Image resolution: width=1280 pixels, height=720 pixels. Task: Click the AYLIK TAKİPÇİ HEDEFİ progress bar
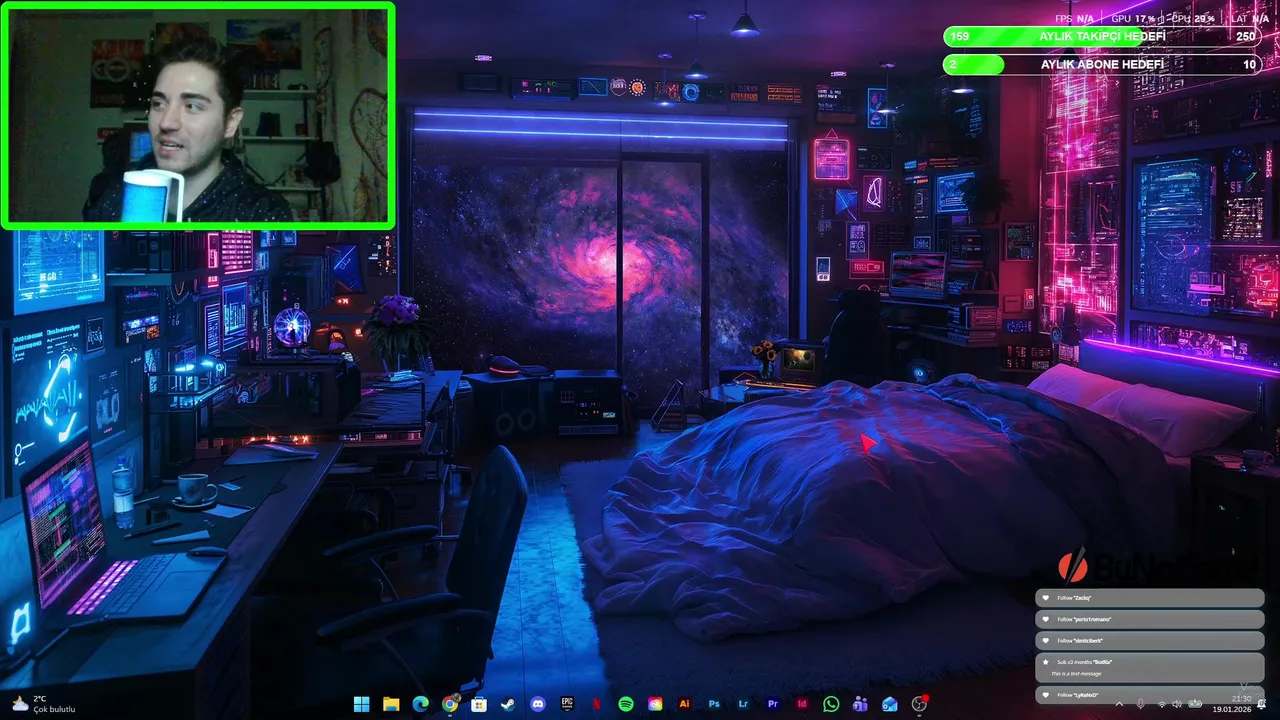point(1101,36)
